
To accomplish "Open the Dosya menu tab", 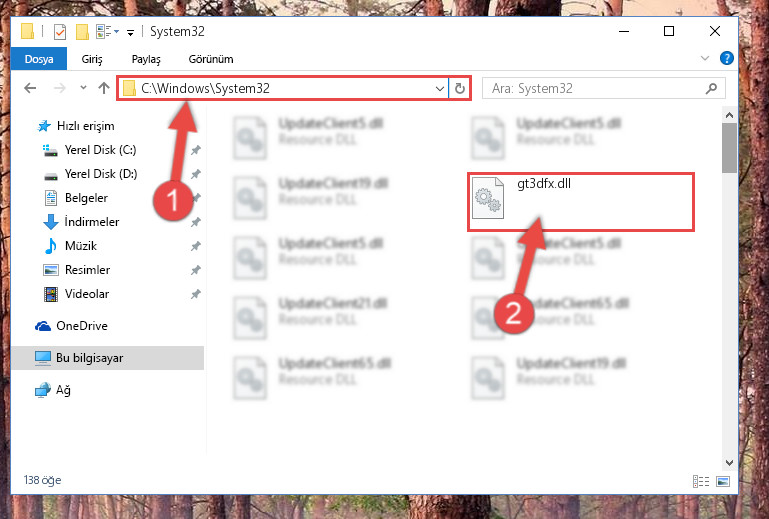I will (x=39, y=59).
